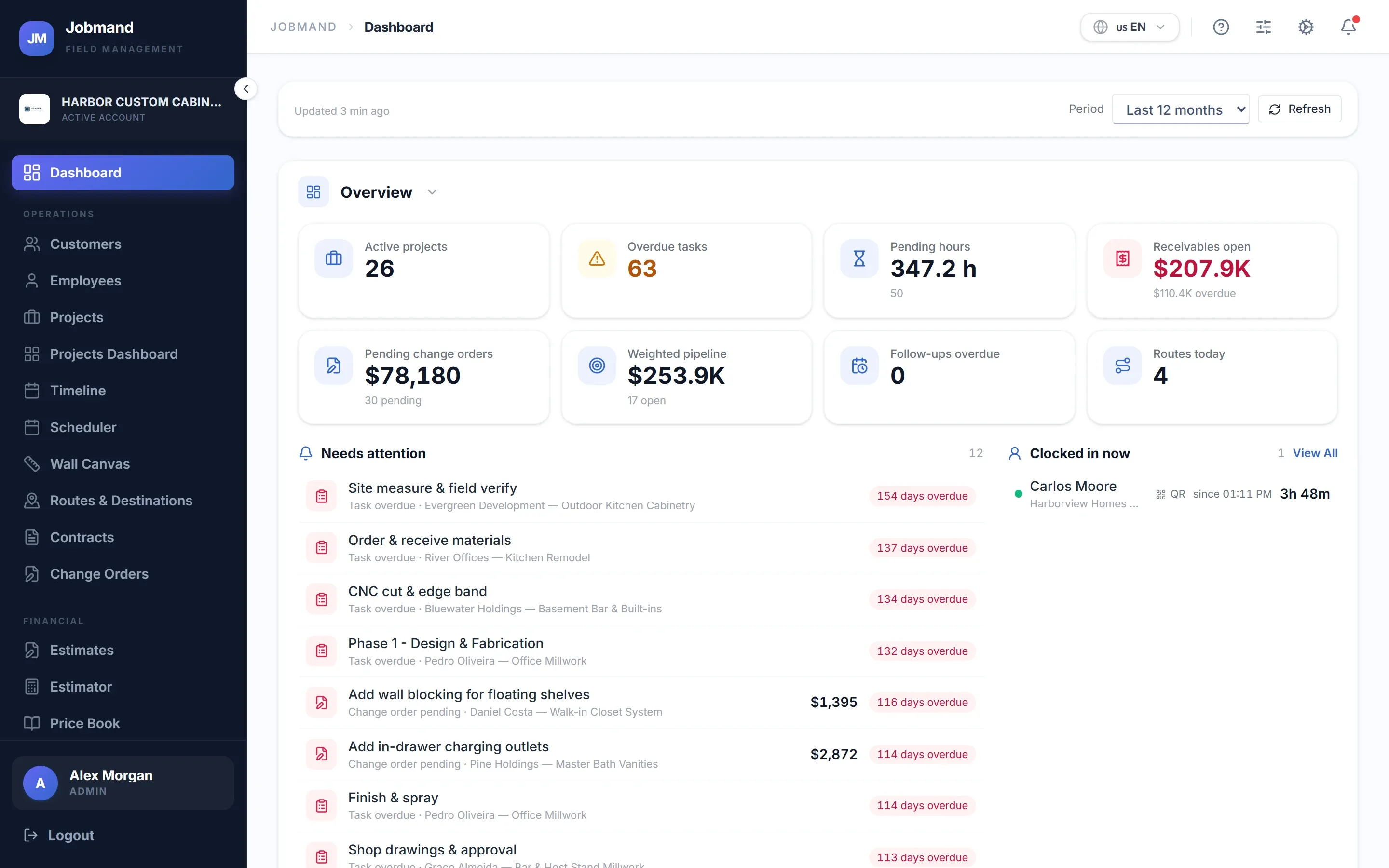The image size is (1389, 868).
Task: Open the Receivables open $207.9K card
Action: point(1212,271)
